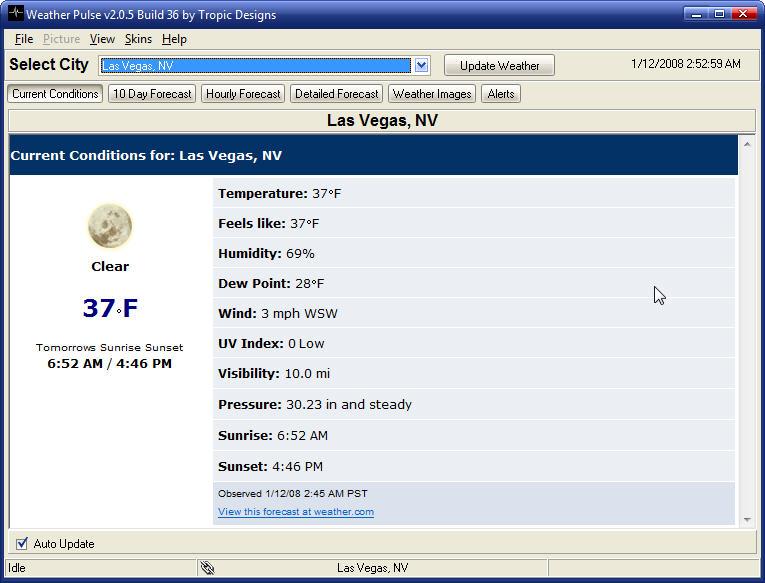
Task: Click the 6:52 AM / 4:46 PM times text
Action: [x=110, y=363]
